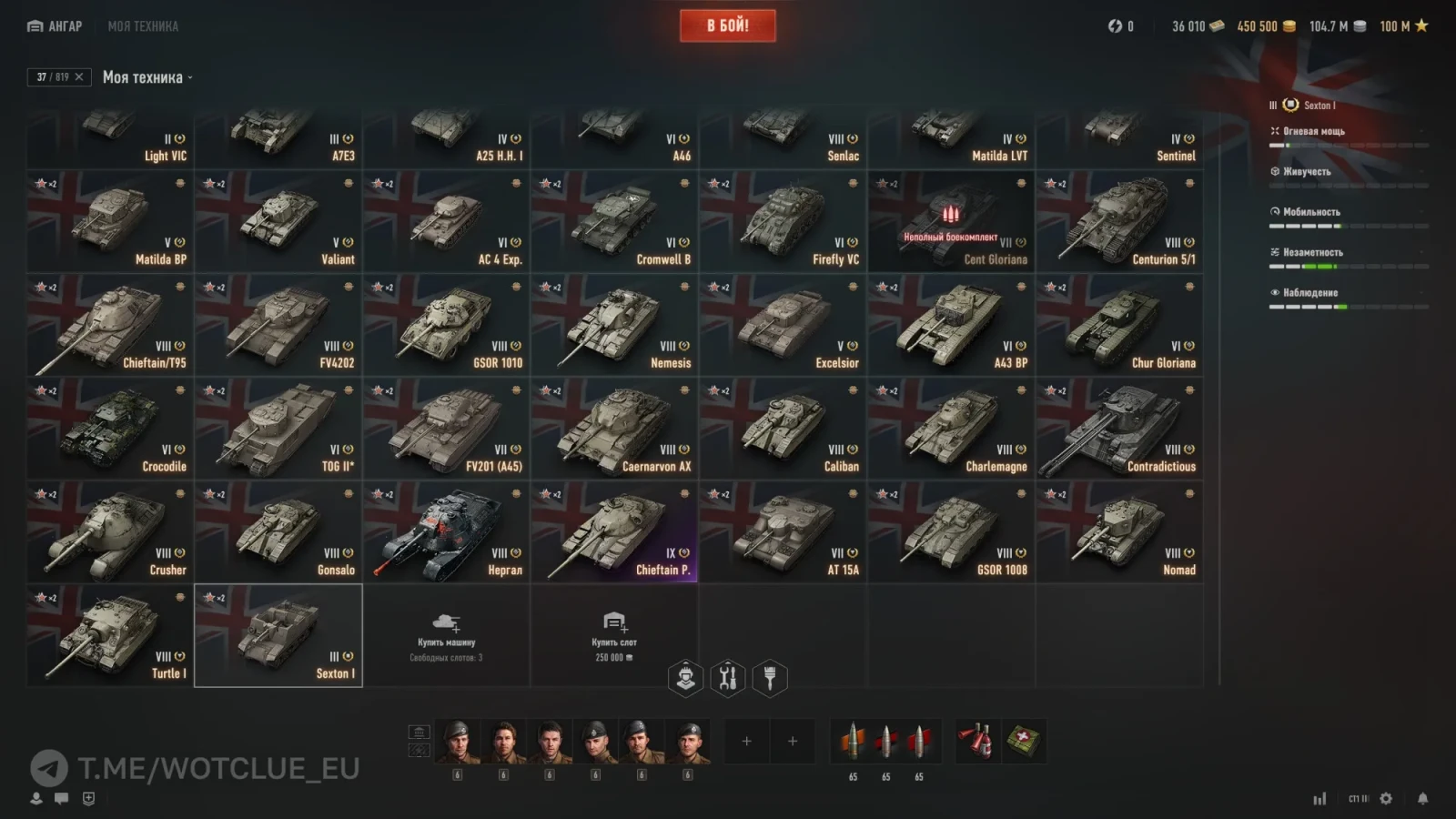
Task: Clear the 37/819 vehicle filter
Action: 79,77
